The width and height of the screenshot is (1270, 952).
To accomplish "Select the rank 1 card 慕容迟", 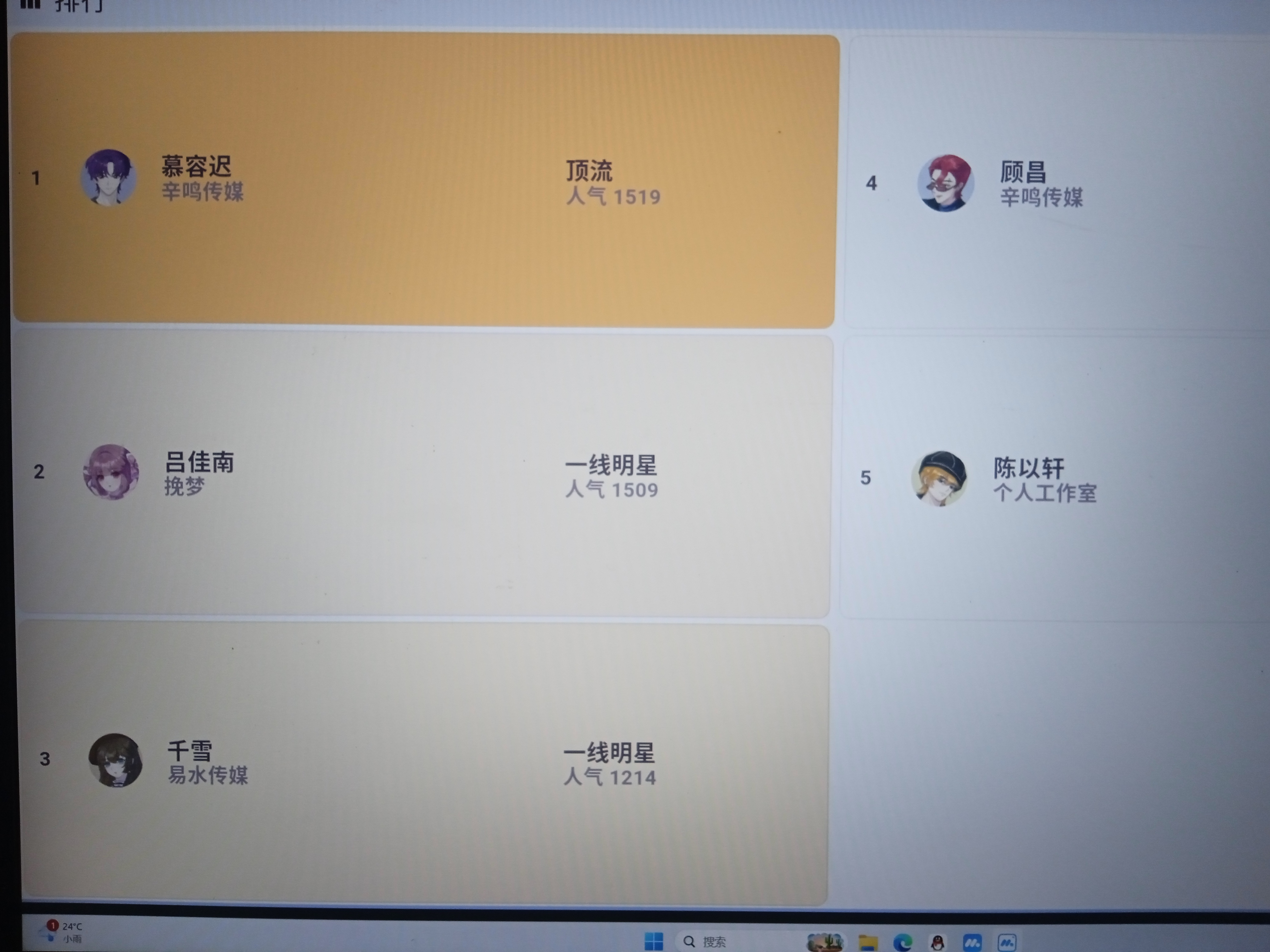I will pyautogui.click(x=424, y=180).
